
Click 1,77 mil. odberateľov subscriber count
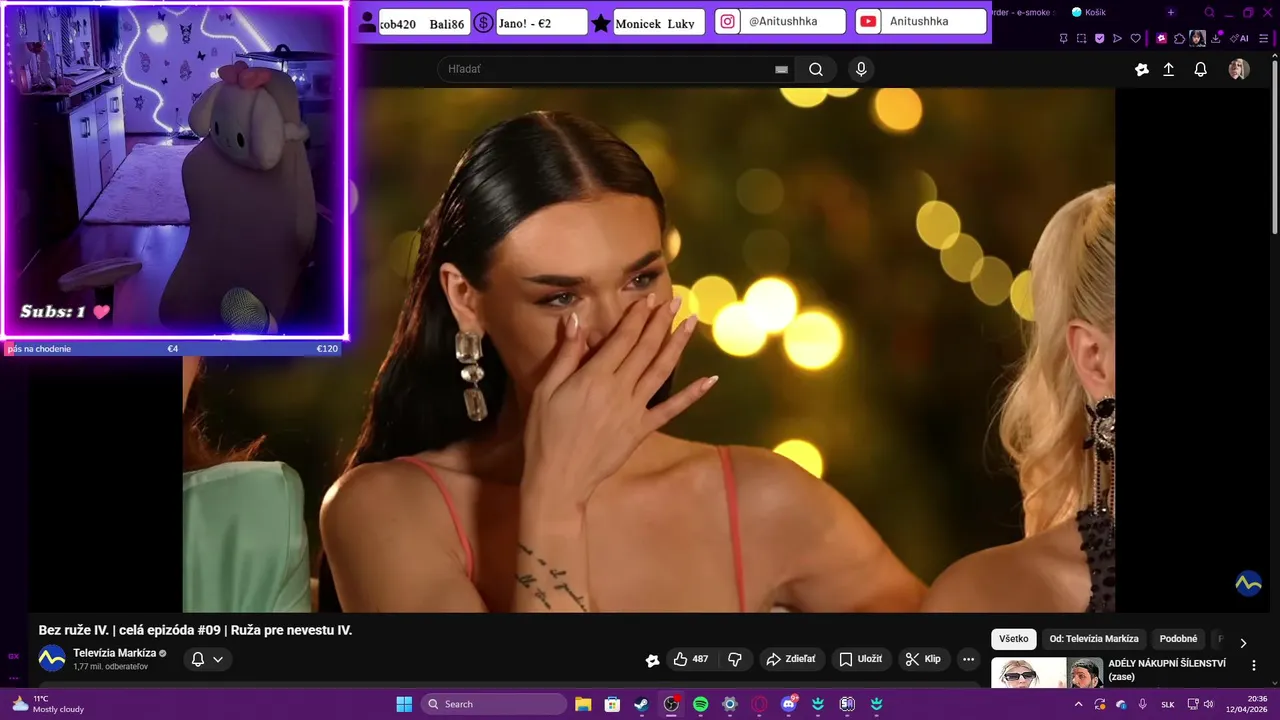point(110,667)
